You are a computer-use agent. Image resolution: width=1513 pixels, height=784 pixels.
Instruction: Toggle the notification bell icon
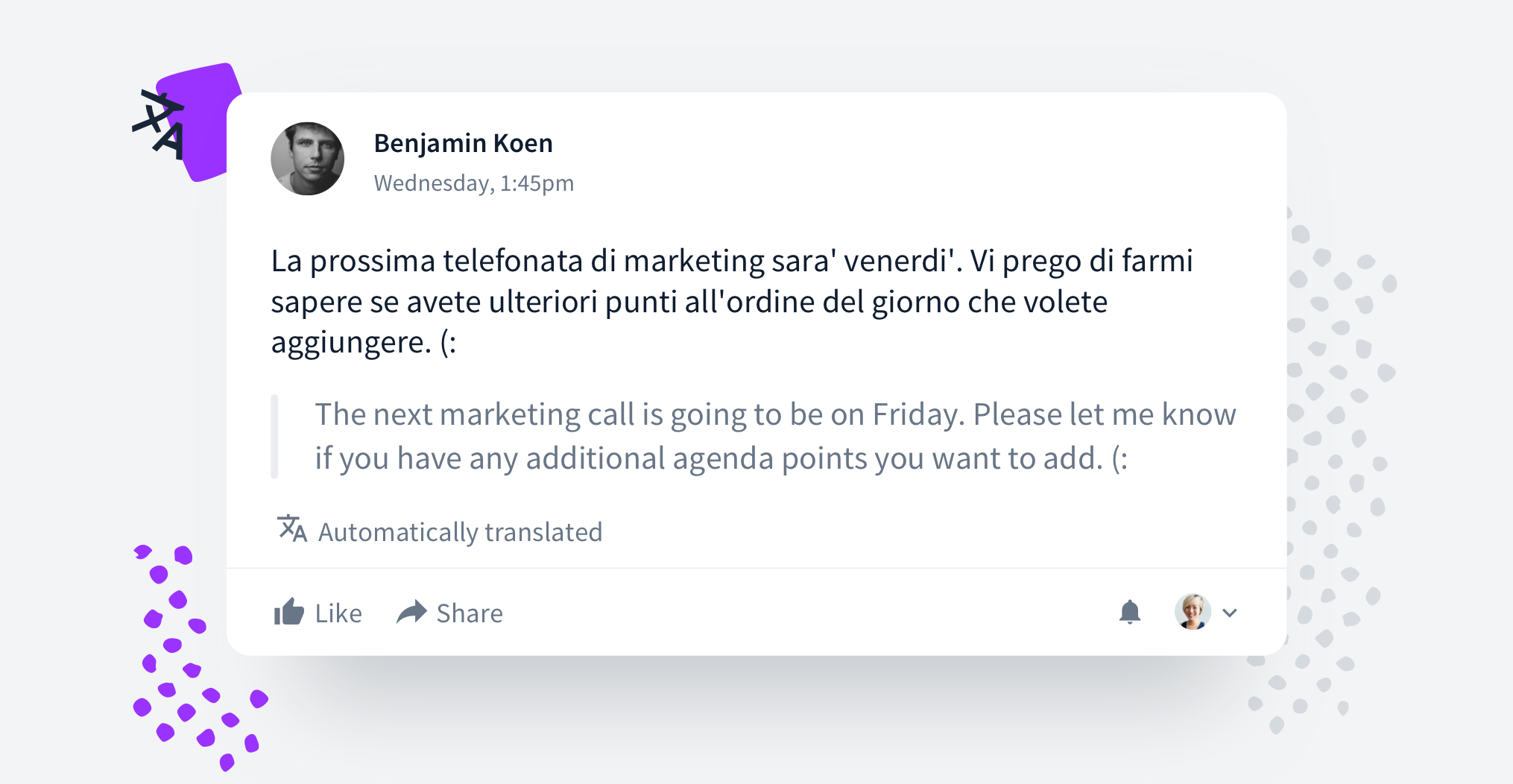click(1130, 612)
